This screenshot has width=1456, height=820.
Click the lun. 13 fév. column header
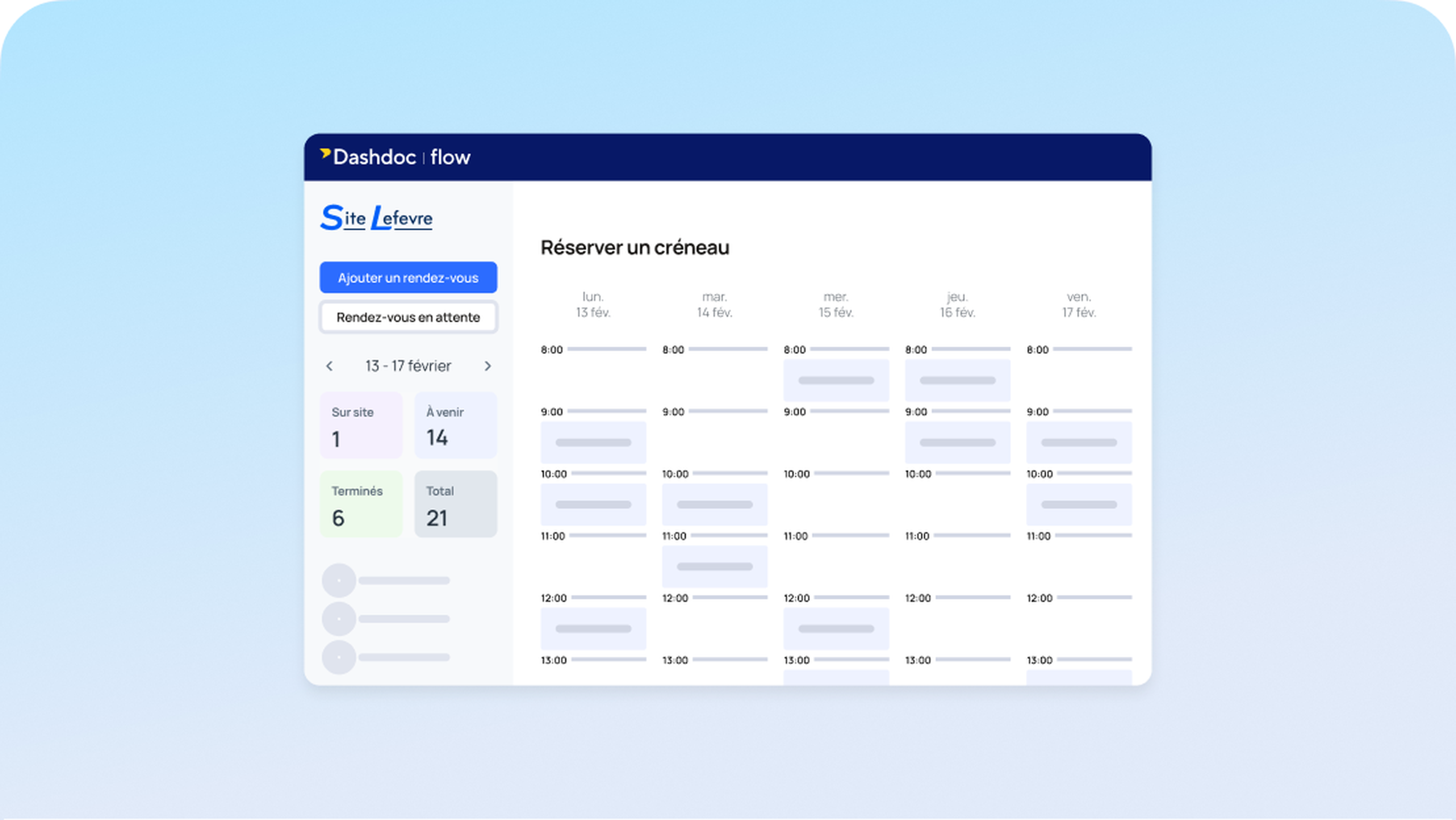593,304
